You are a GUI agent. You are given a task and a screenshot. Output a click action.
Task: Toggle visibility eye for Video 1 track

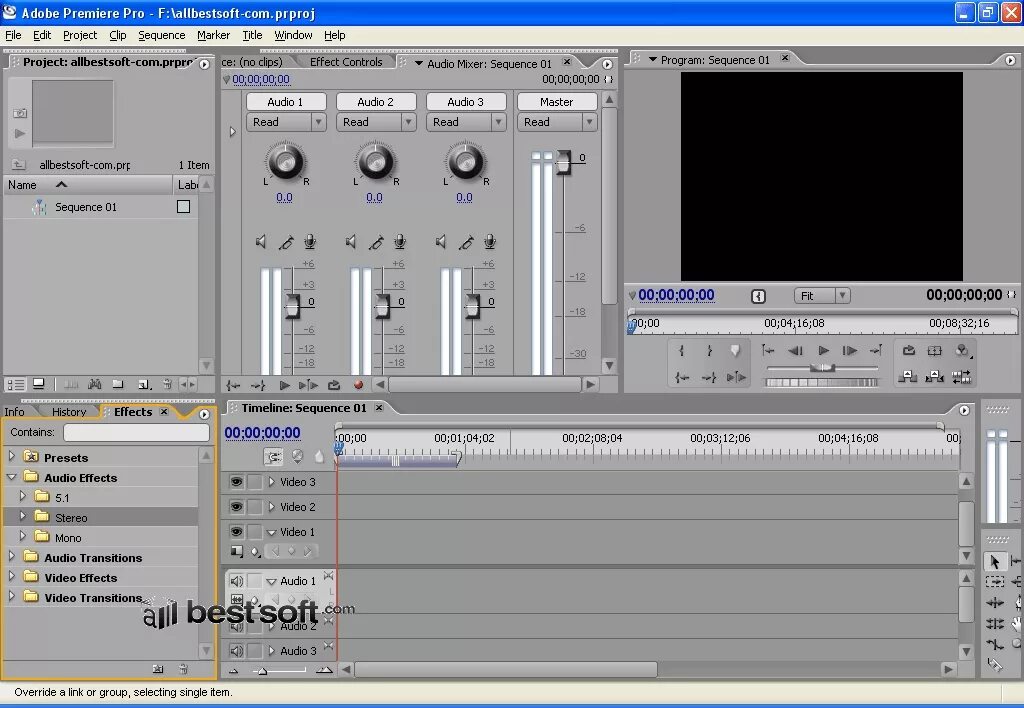(236, 532)
